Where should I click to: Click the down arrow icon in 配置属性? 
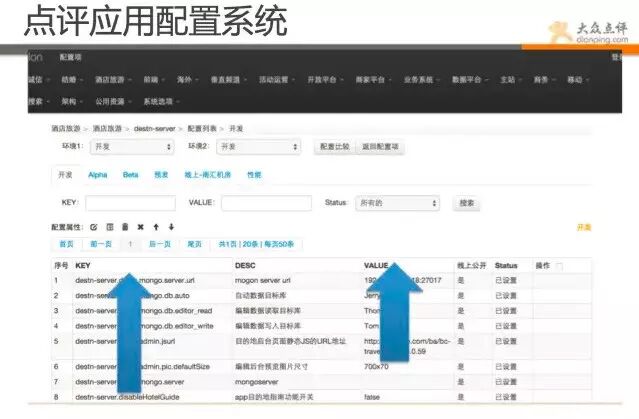(172, 227)
